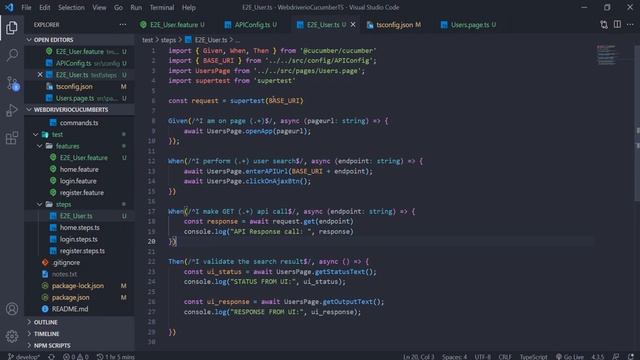Image resolution: width=640 pixels, height=360 pixels.
Task: Close the E2E_User.ts editor tab
Action: point(353,24)
